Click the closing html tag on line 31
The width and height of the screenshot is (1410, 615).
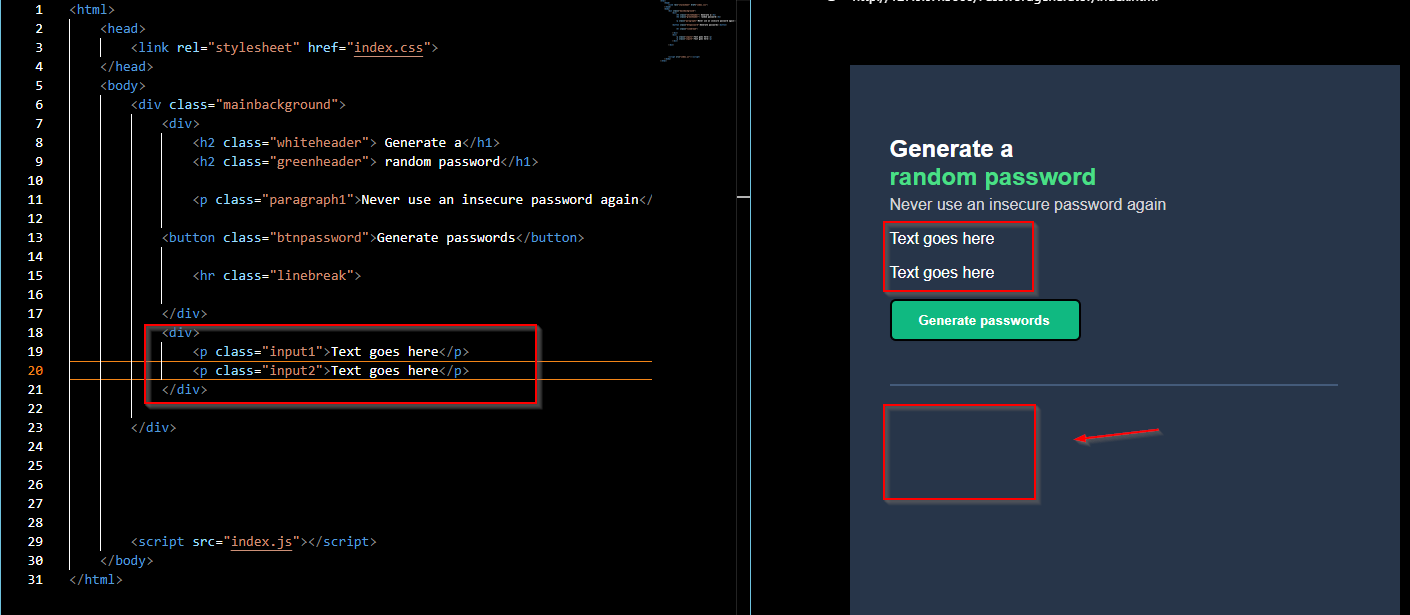pos(96,579)
